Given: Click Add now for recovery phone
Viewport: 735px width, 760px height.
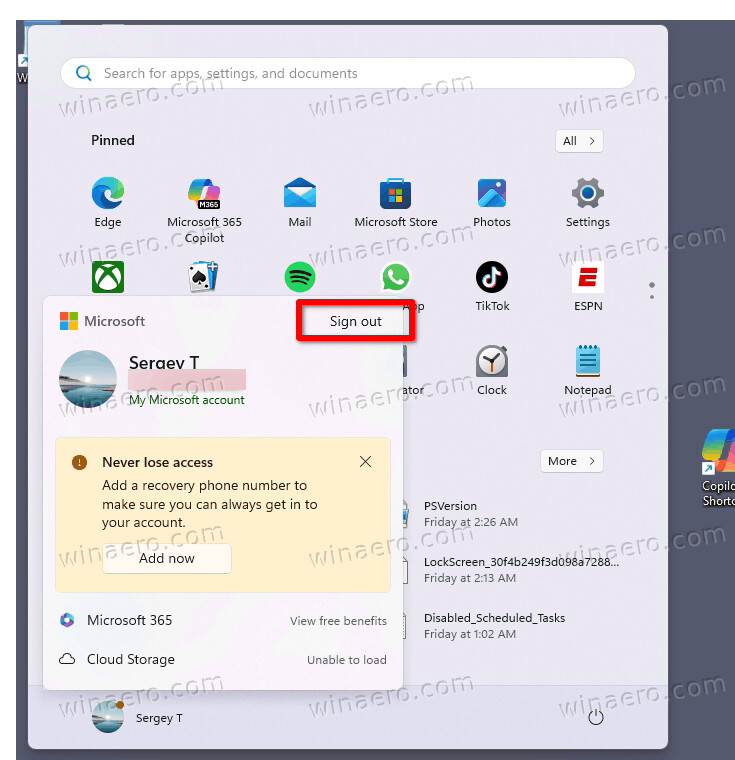Looking at the screenshot, I should [167, 558].
